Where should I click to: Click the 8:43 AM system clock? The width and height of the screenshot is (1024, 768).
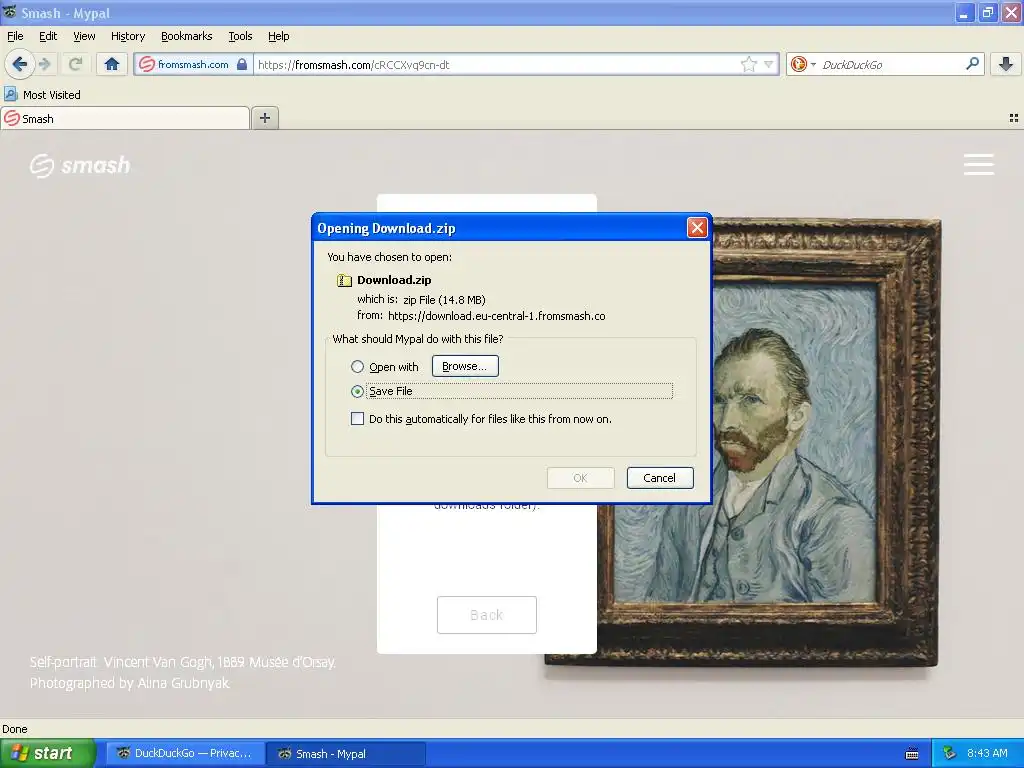point(987,753)
